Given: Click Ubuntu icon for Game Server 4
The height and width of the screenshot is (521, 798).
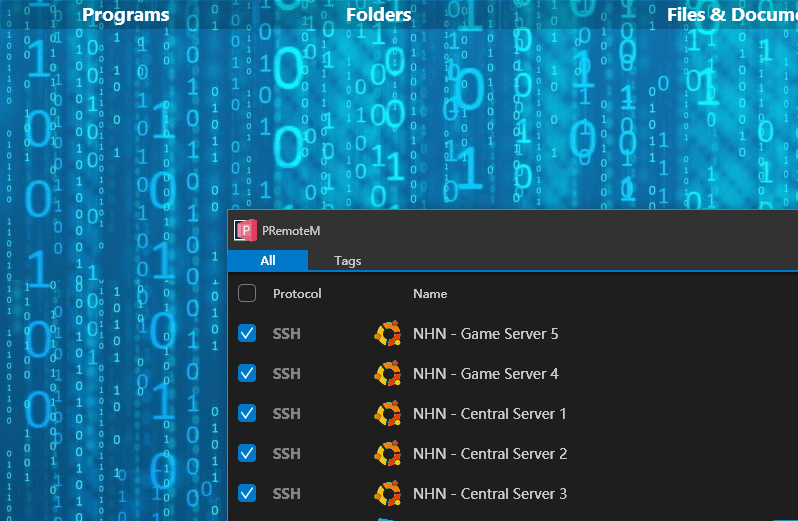Looking at the screenshot, I should click(388, 373).
